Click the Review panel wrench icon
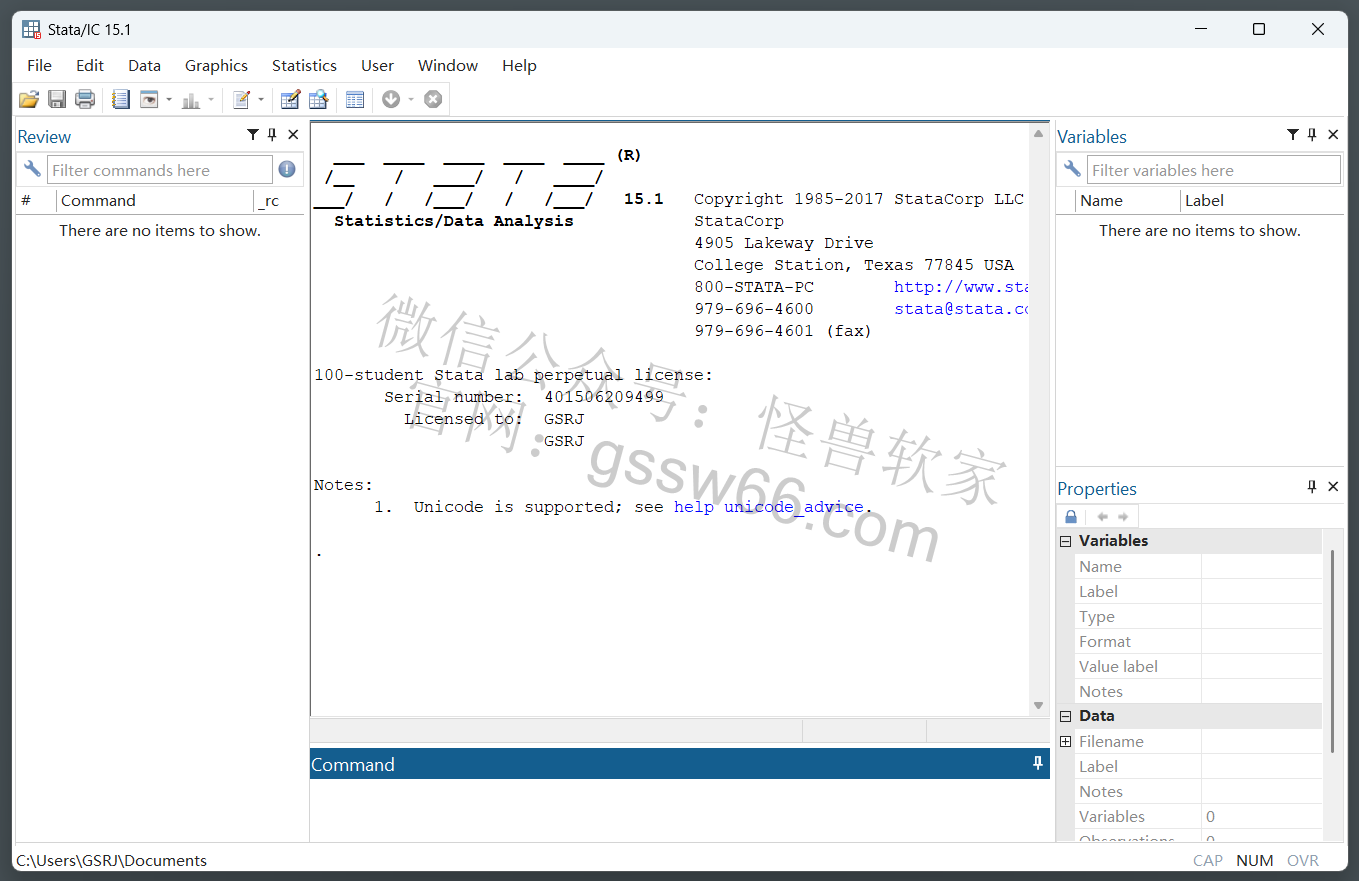 pos(32,169)
